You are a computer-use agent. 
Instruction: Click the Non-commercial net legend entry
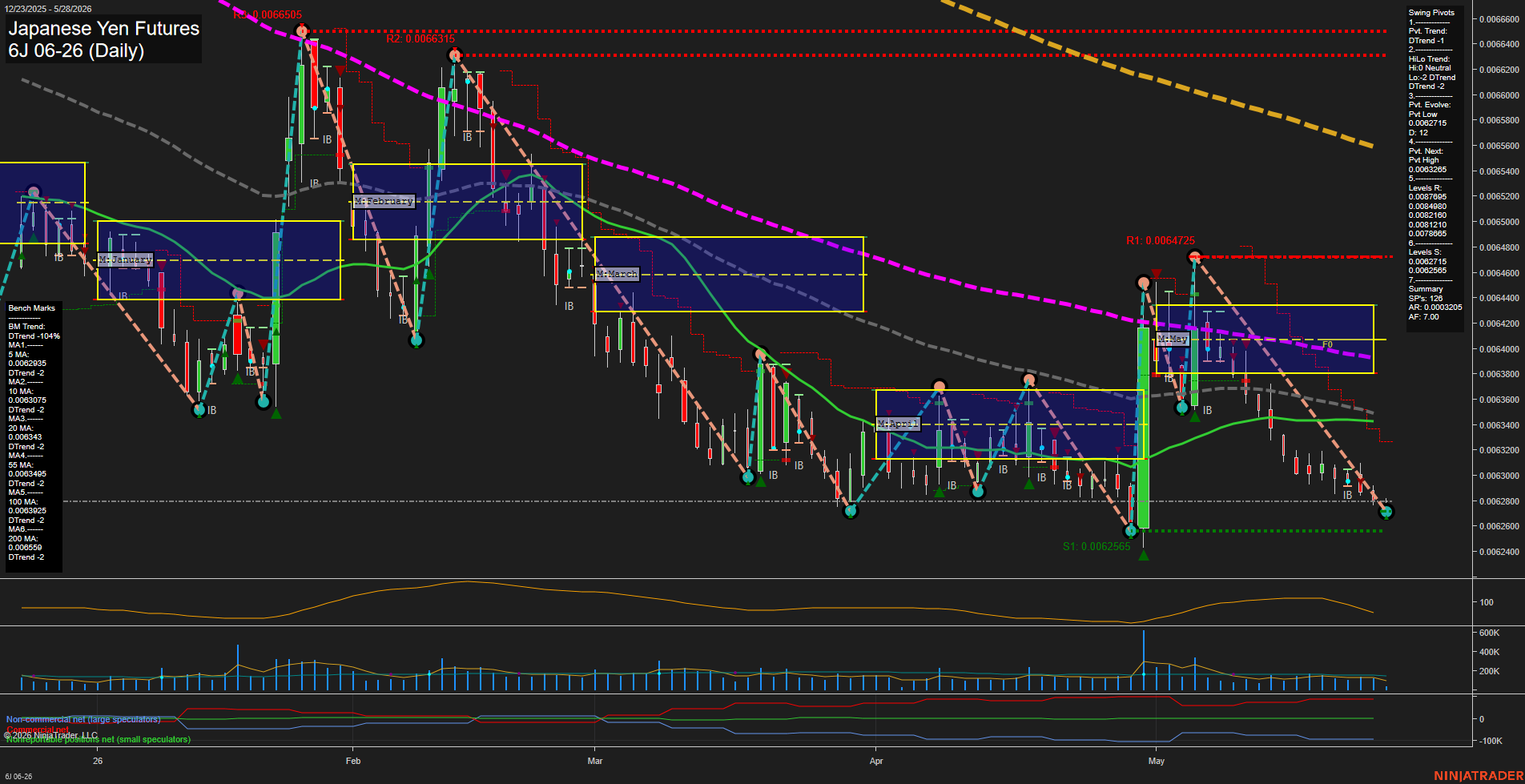(x=83, y=719)
